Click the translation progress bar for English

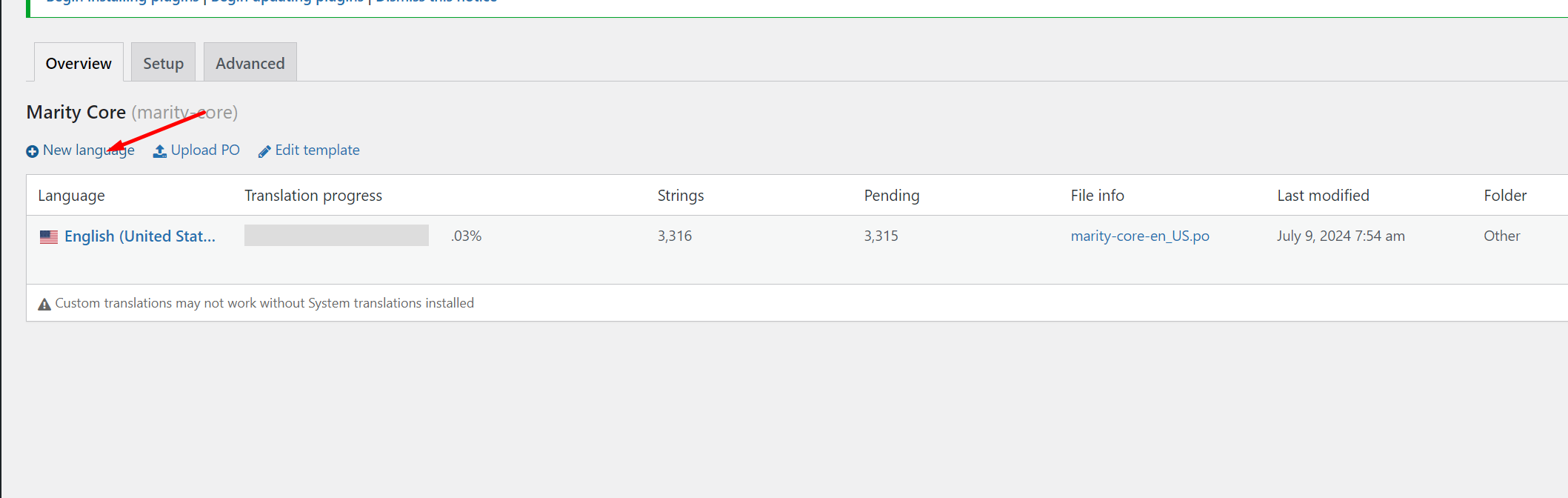(x=336, y=236)
